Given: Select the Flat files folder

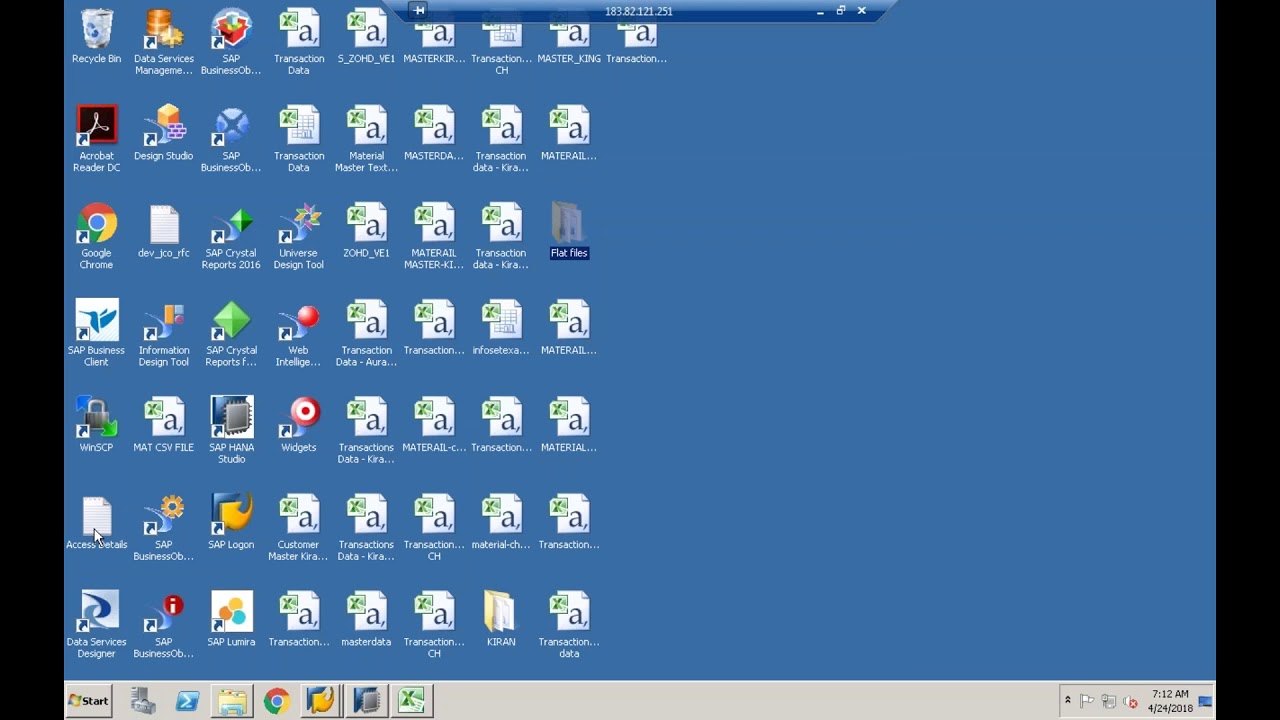Looking at the screenshot, I should (x=569, y=231).
